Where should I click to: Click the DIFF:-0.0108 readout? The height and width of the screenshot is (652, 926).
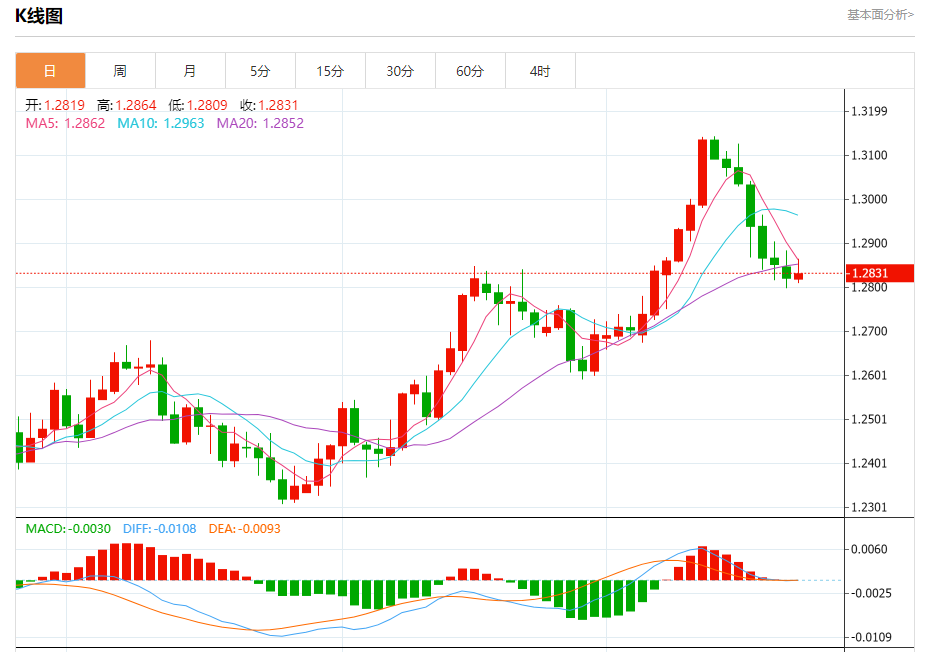tap(159, 529)
